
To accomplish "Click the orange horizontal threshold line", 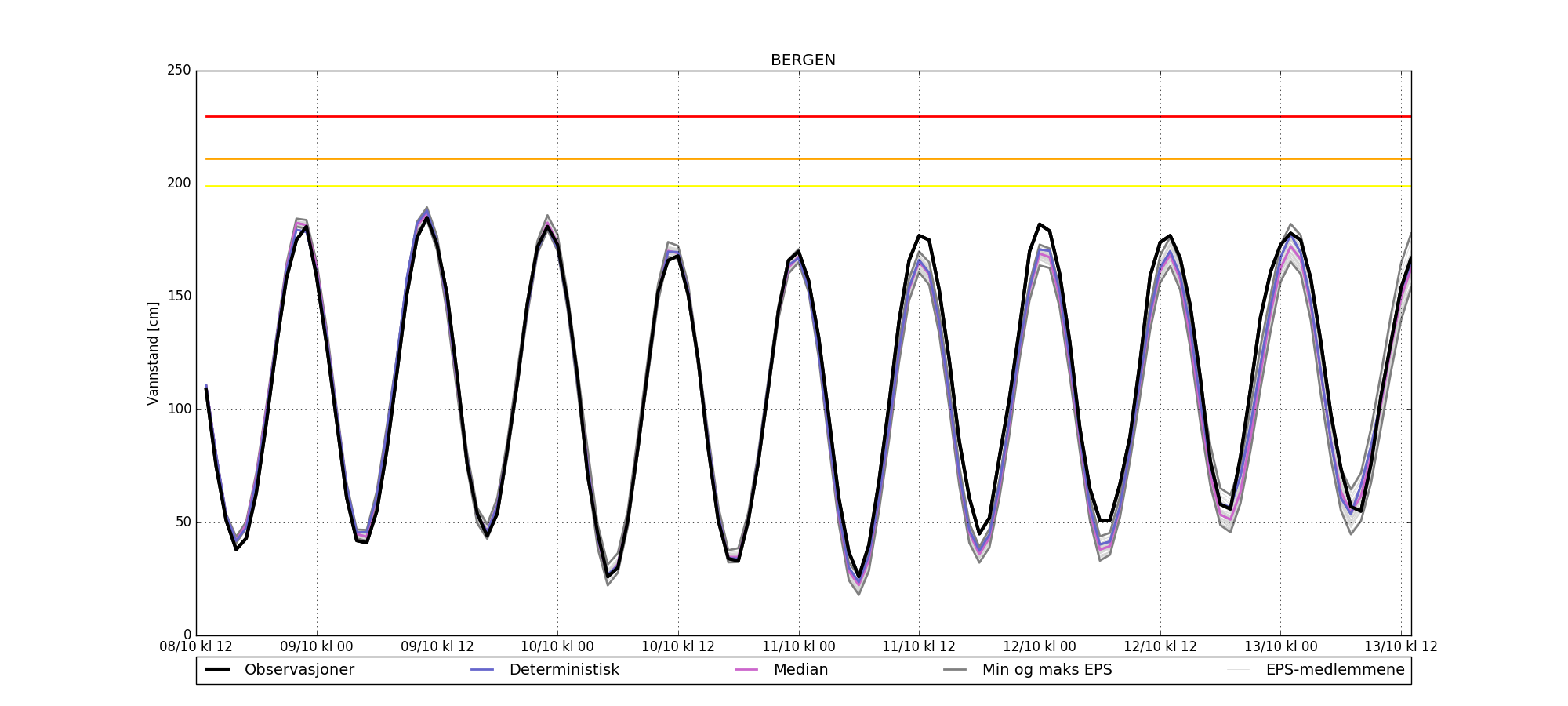I will [808, 159].
